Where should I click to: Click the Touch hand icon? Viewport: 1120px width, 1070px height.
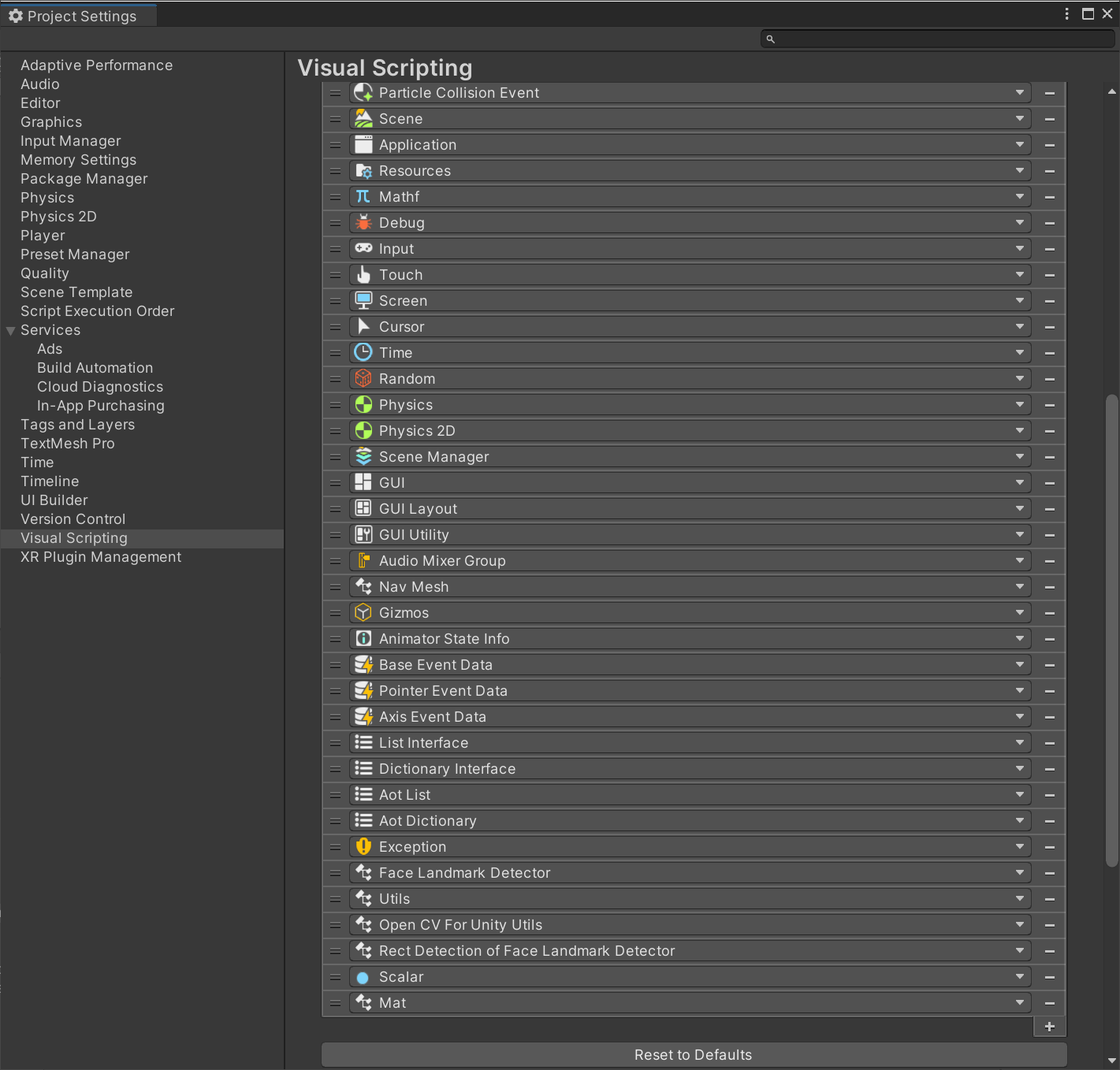click(363, 275)
